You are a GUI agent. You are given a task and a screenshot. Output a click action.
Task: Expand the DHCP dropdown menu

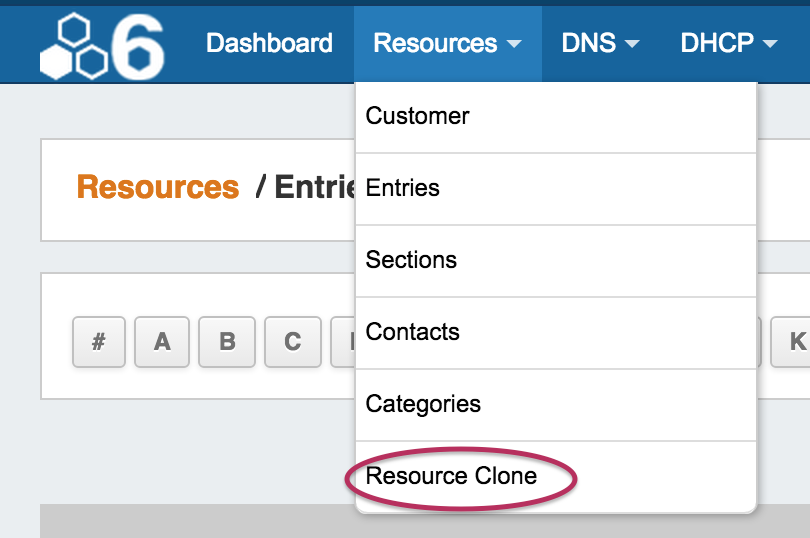point(728,44)
